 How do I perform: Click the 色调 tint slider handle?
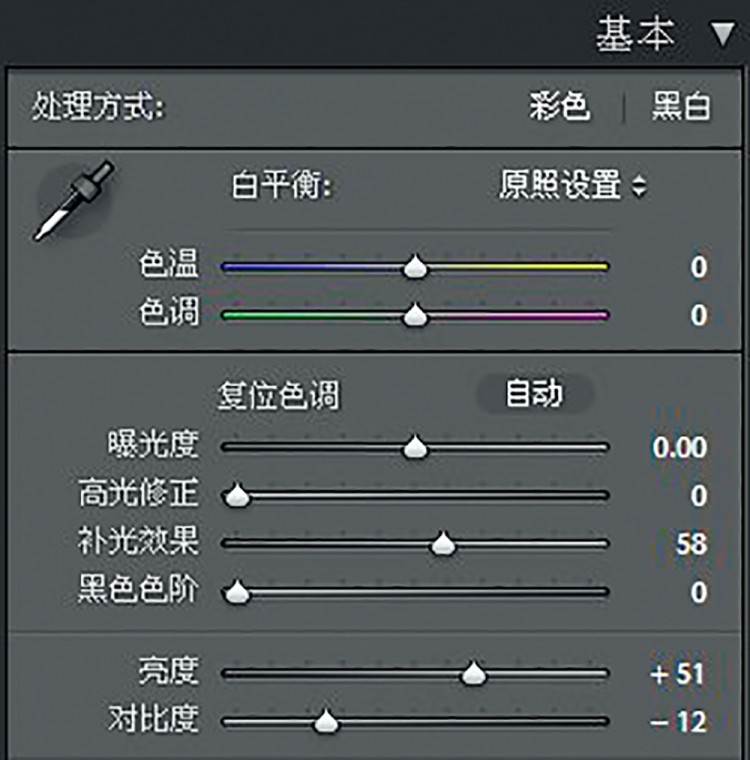click(x=415, y=315)
